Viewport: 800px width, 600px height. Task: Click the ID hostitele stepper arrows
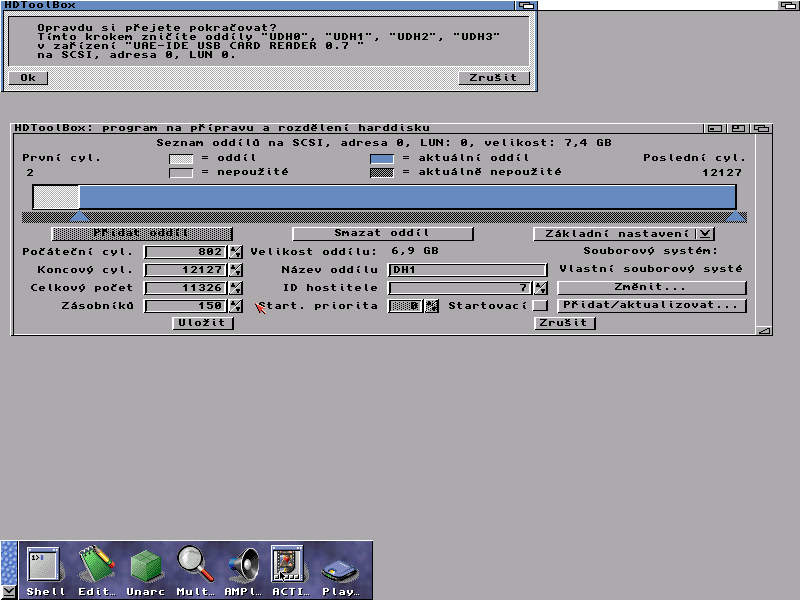point(541,288)
